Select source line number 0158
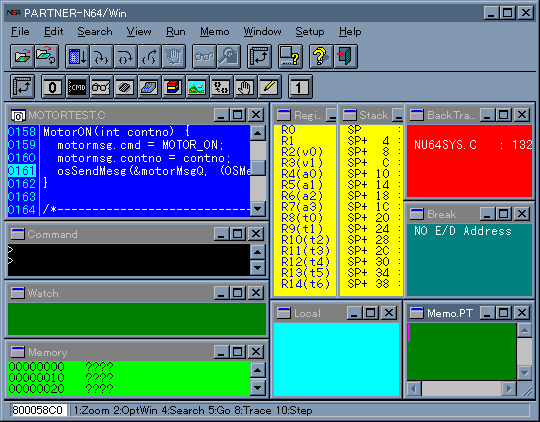The height and width of the screenshot is (422, 540). 22,132
